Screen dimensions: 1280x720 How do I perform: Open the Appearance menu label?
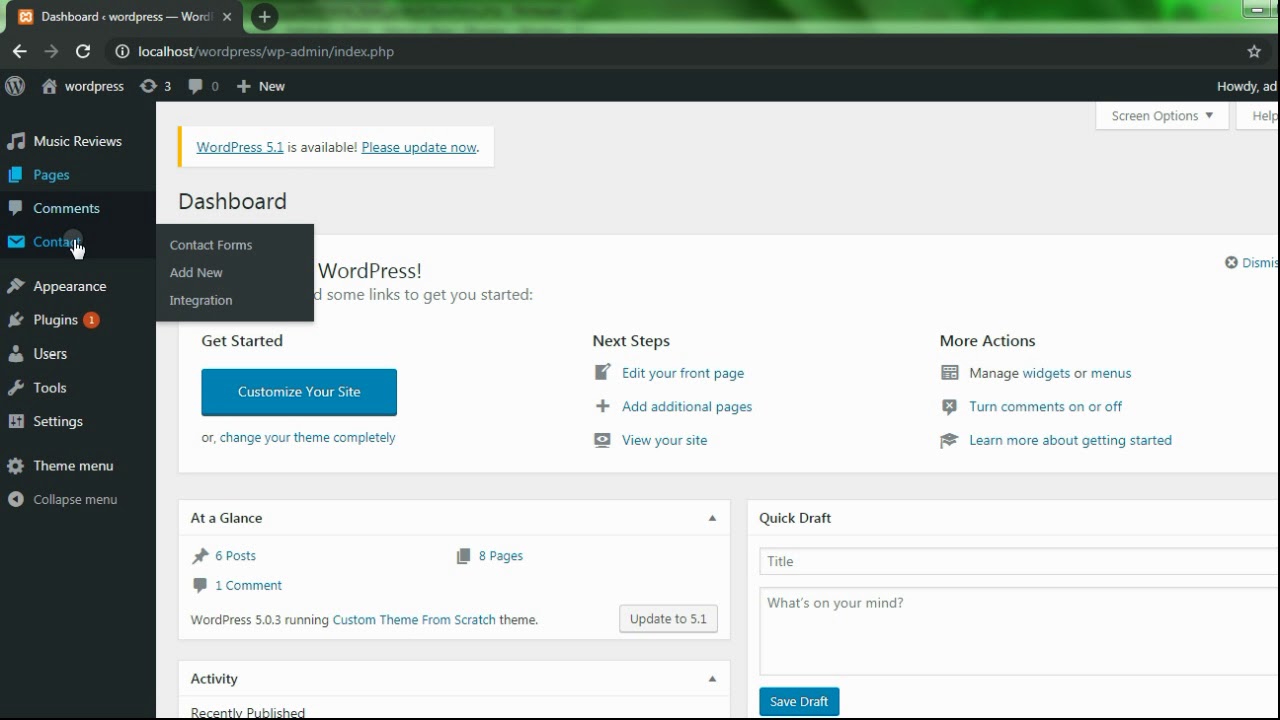(70, 286)
